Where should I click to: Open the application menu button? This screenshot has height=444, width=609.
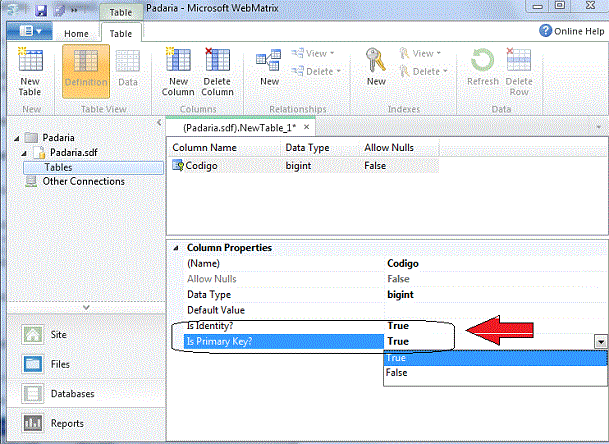point(30,31)
